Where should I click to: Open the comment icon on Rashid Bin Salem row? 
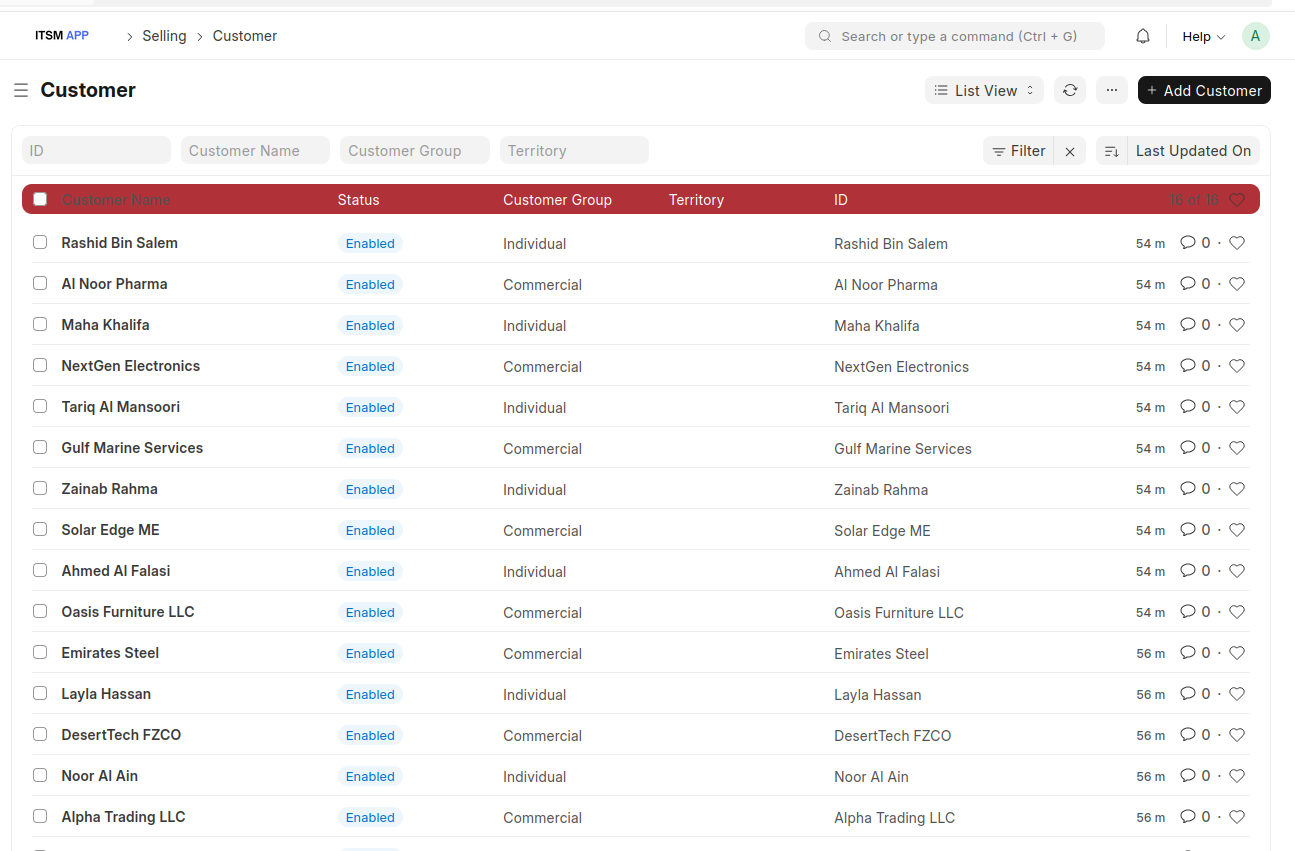(1188, 242)
